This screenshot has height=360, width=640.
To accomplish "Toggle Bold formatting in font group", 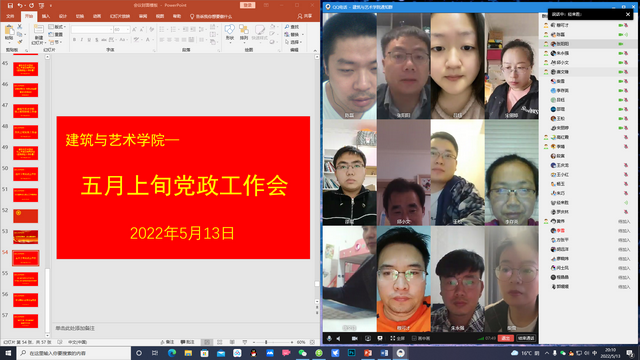I will click(74, 40).
